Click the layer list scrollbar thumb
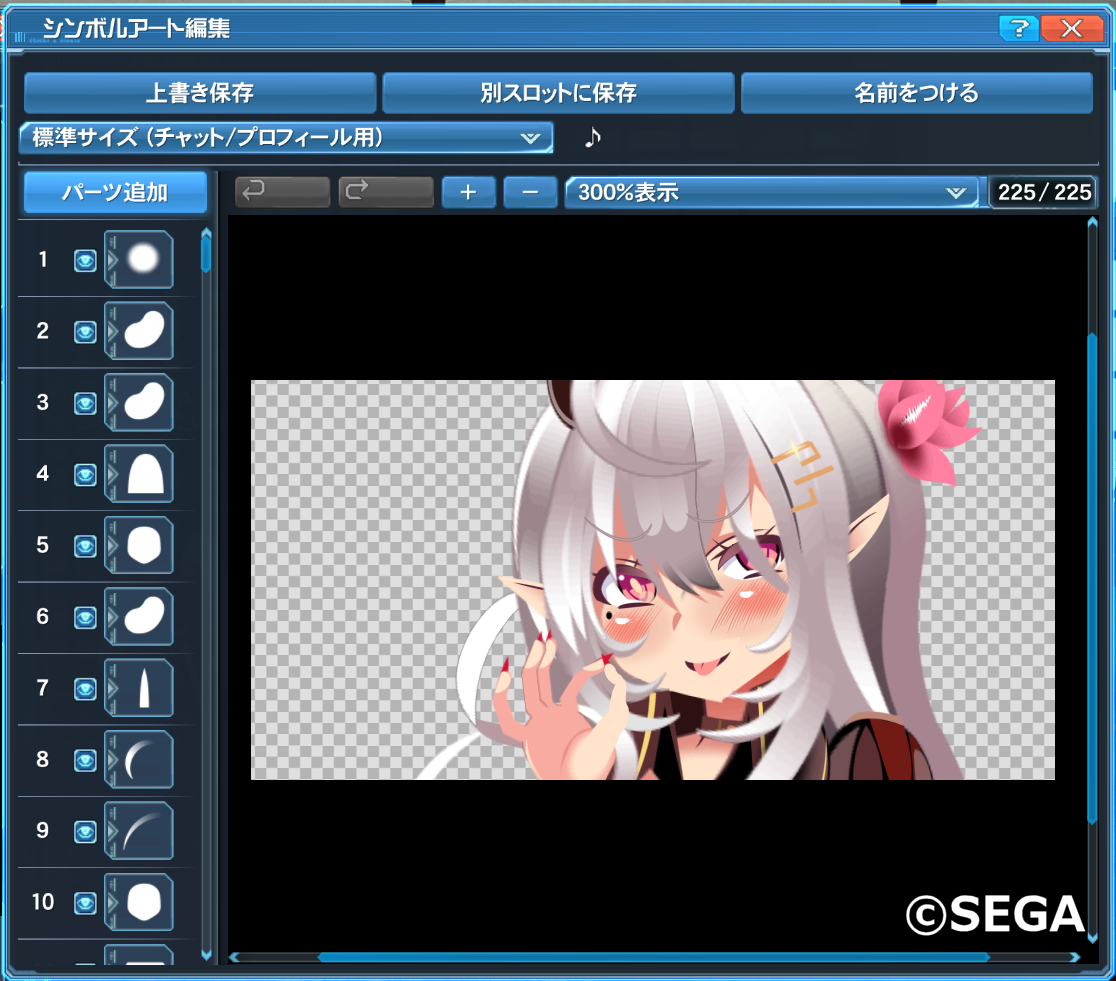This screenshot has width=1116, height=981. pyautogui.click(x=206, y=256)
